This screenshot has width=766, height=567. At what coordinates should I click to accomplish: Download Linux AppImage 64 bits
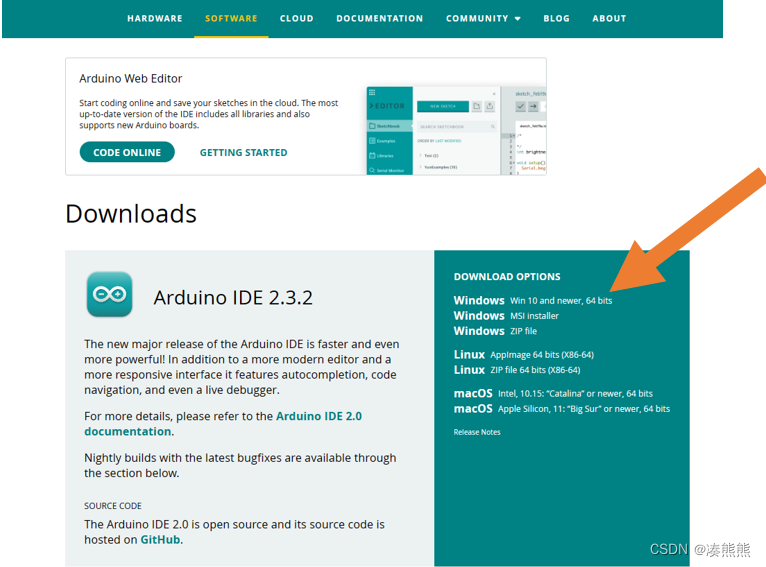523,355
